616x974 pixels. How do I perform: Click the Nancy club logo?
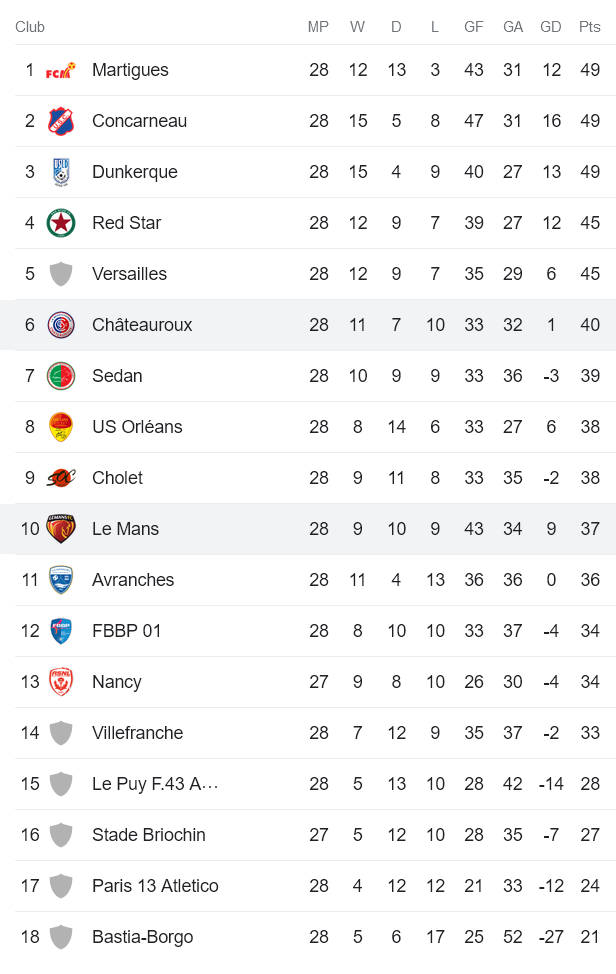(61, 682)
